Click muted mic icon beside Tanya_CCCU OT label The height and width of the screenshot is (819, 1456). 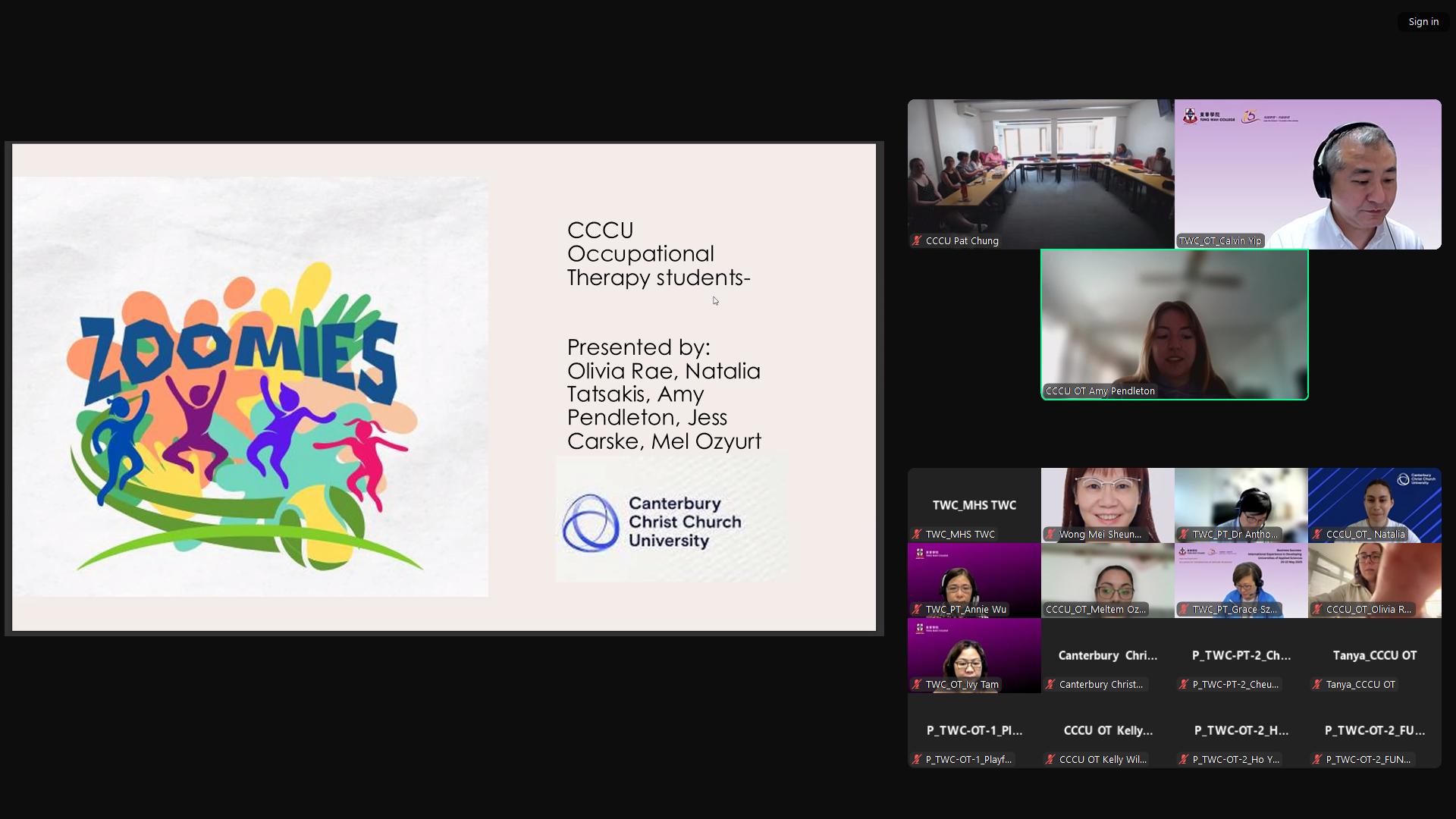click(x=1317, y=684)
